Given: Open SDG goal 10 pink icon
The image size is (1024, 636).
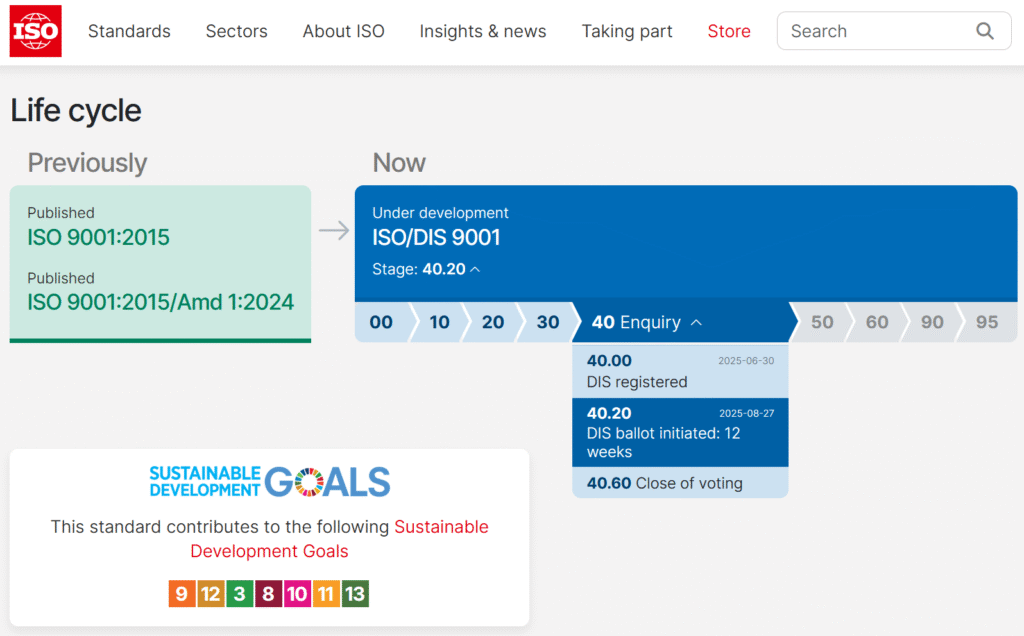Looking at the screenshot, I should 297,594.
